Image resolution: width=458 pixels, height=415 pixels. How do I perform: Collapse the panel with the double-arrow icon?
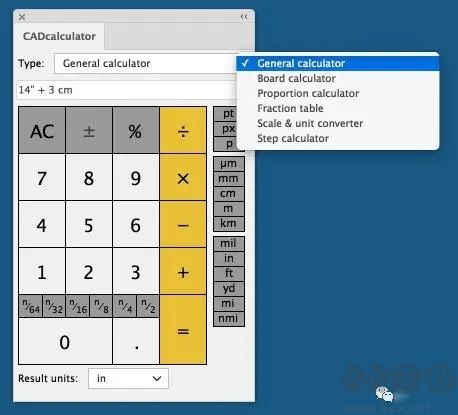pyautogui.click(x=244, y=17)
